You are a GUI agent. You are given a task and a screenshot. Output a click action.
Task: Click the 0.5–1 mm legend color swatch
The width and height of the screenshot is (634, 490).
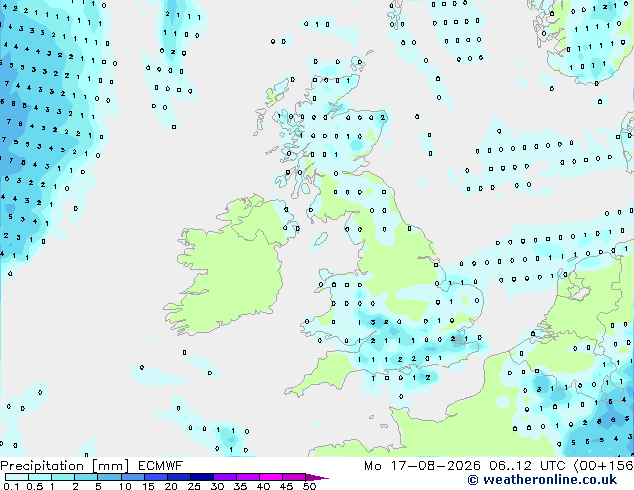point(40,477)
